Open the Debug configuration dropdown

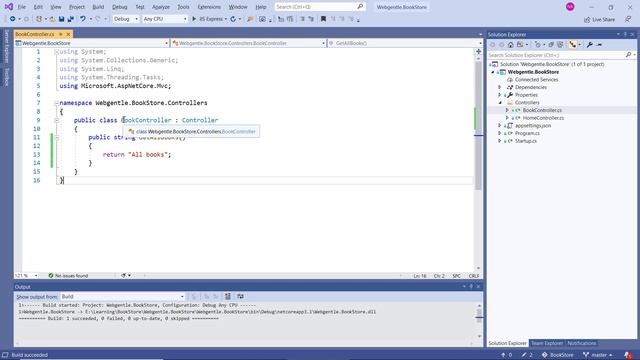click(x=126, y=19)
